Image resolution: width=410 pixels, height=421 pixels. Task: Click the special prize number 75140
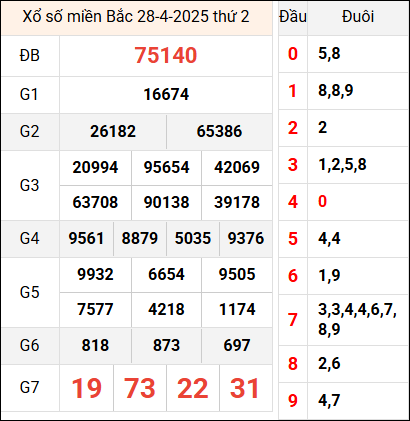[166, 55]
